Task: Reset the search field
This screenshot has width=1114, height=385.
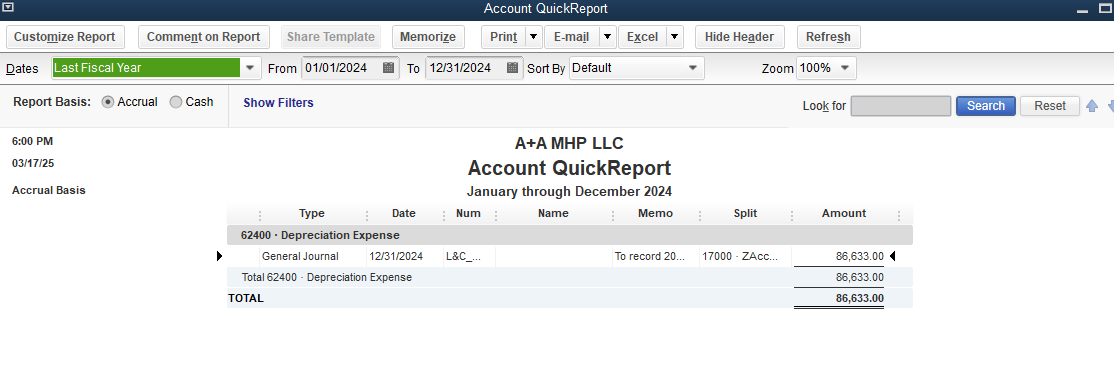Action: point(1049,106)
